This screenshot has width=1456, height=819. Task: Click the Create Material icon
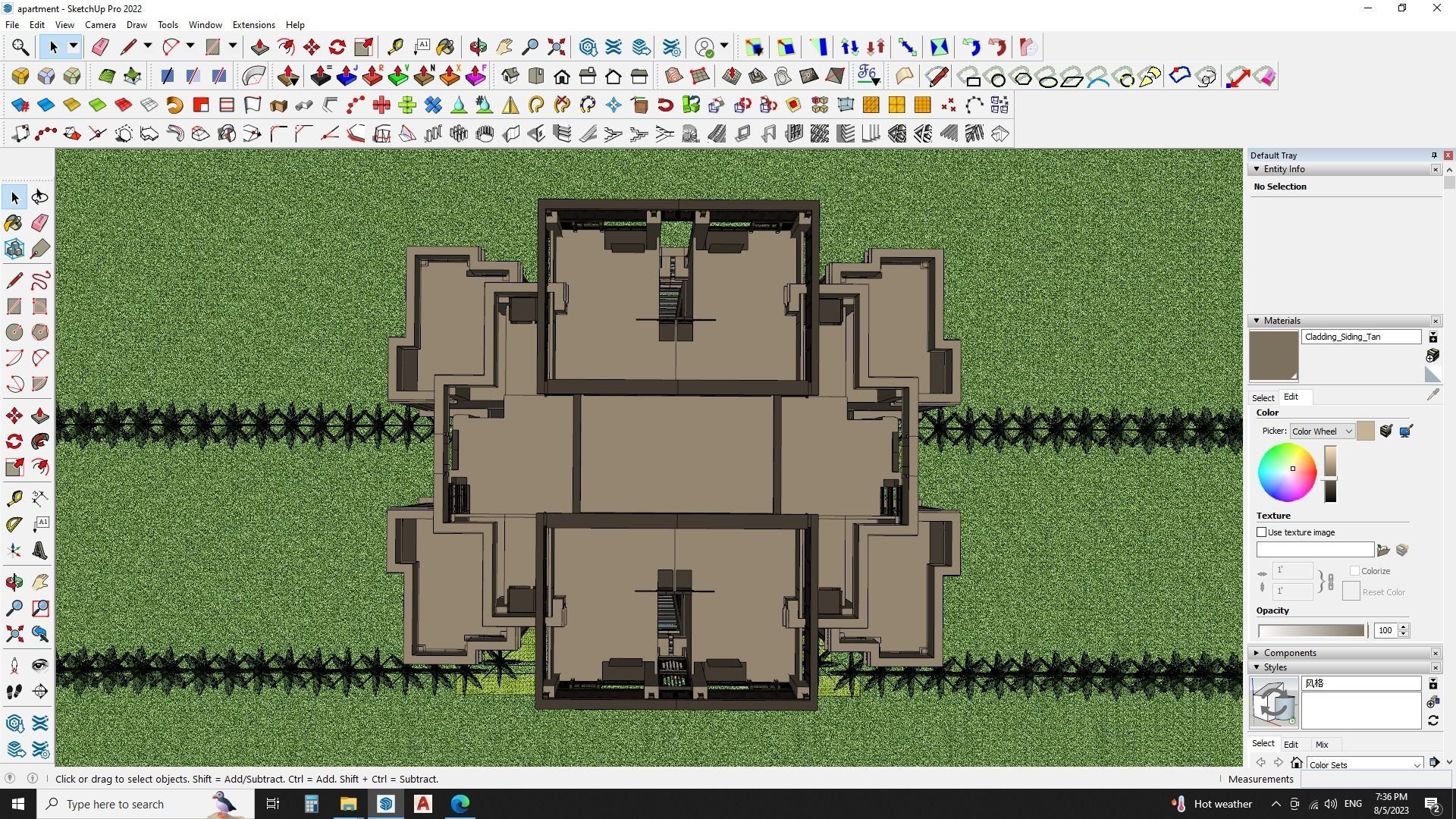pos(1432,355)
